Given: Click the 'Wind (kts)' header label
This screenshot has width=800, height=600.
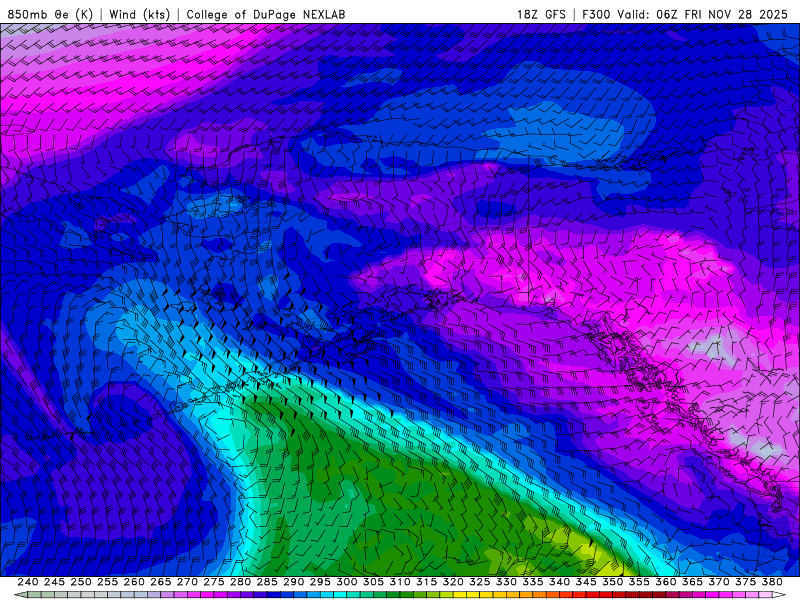Looking at the screenshot, I should tap(139, 14).
